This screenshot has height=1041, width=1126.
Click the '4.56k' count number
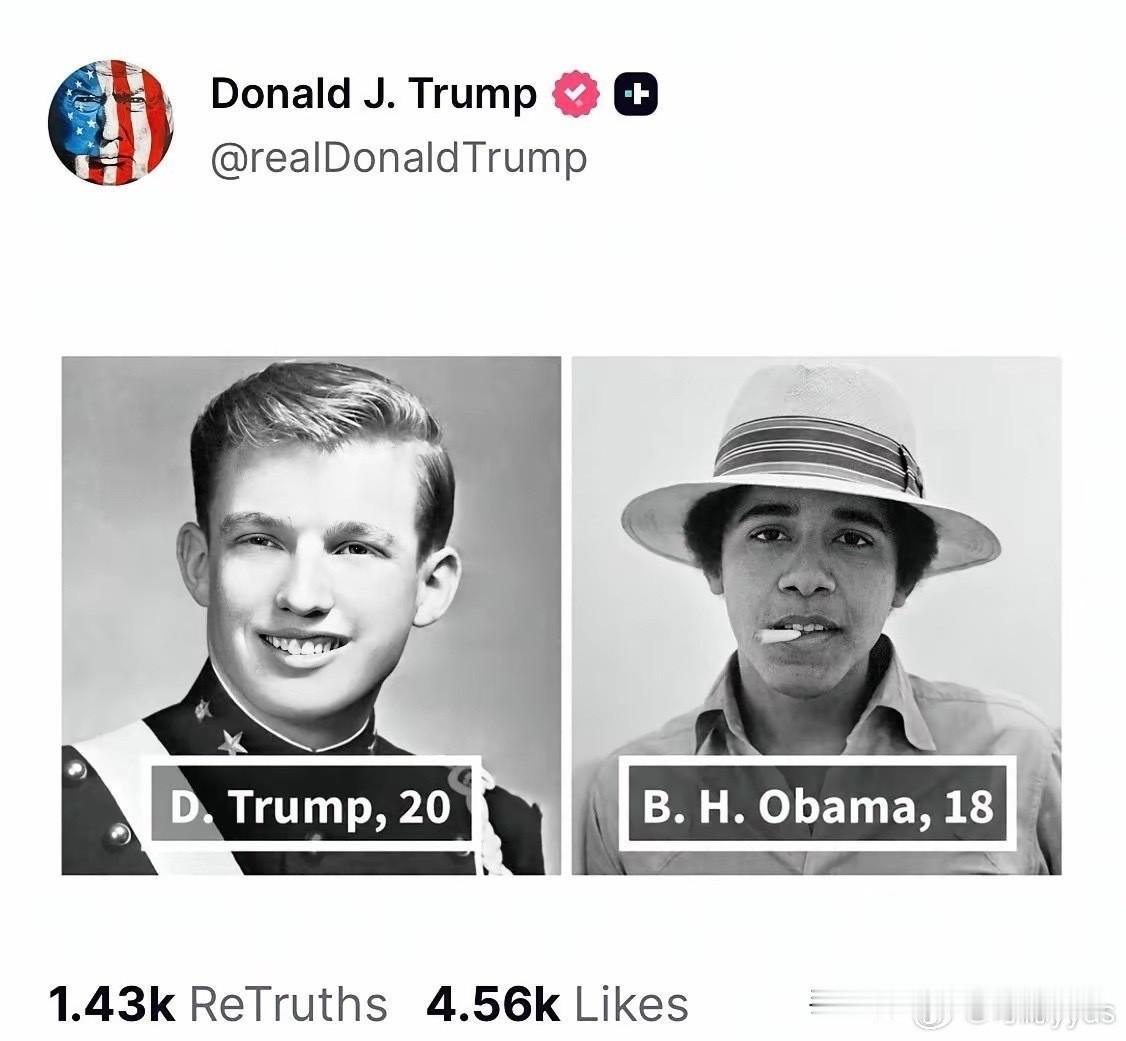pyautogui.click(x=493, y=1004)
